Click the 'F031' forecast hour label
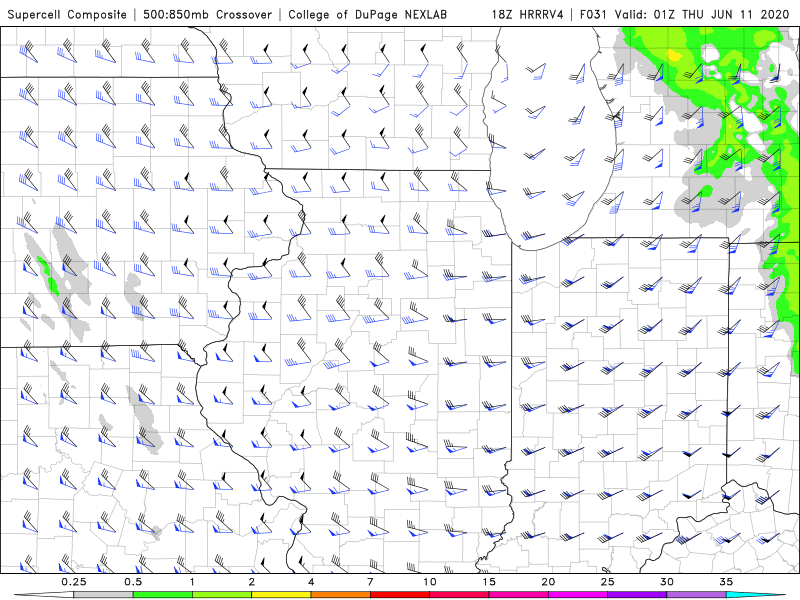 (x=594, y=14)
